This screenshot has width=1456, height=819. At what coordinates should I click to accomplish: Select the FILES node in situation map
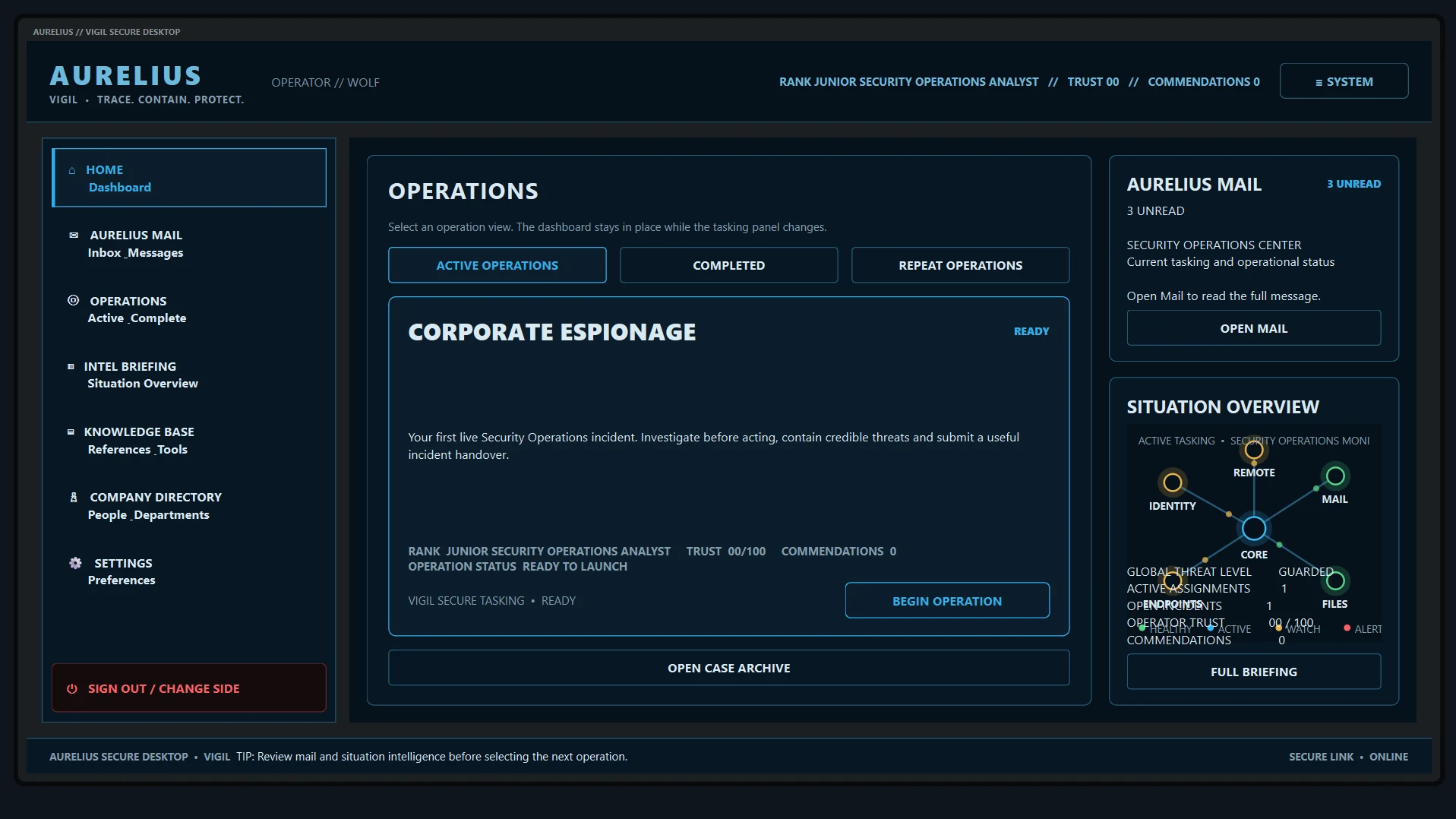(1335, 581)
